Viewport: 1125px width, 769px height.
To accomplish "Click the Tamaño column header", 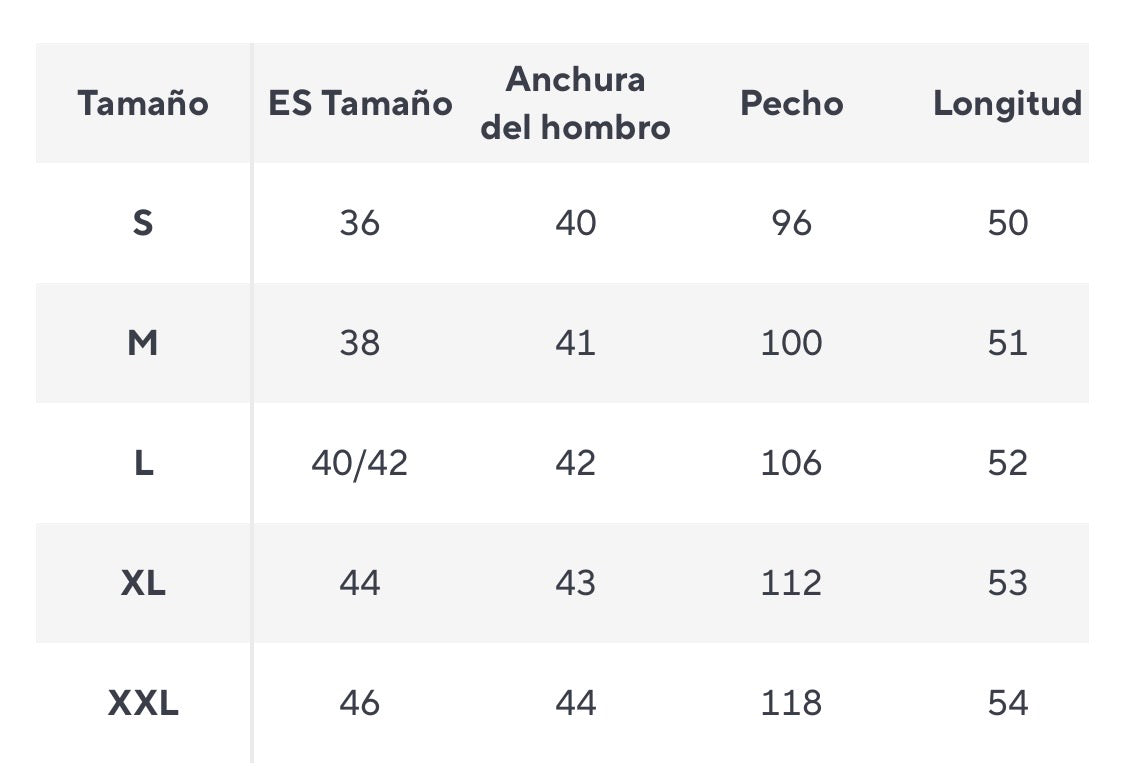I will pos(143,103).
